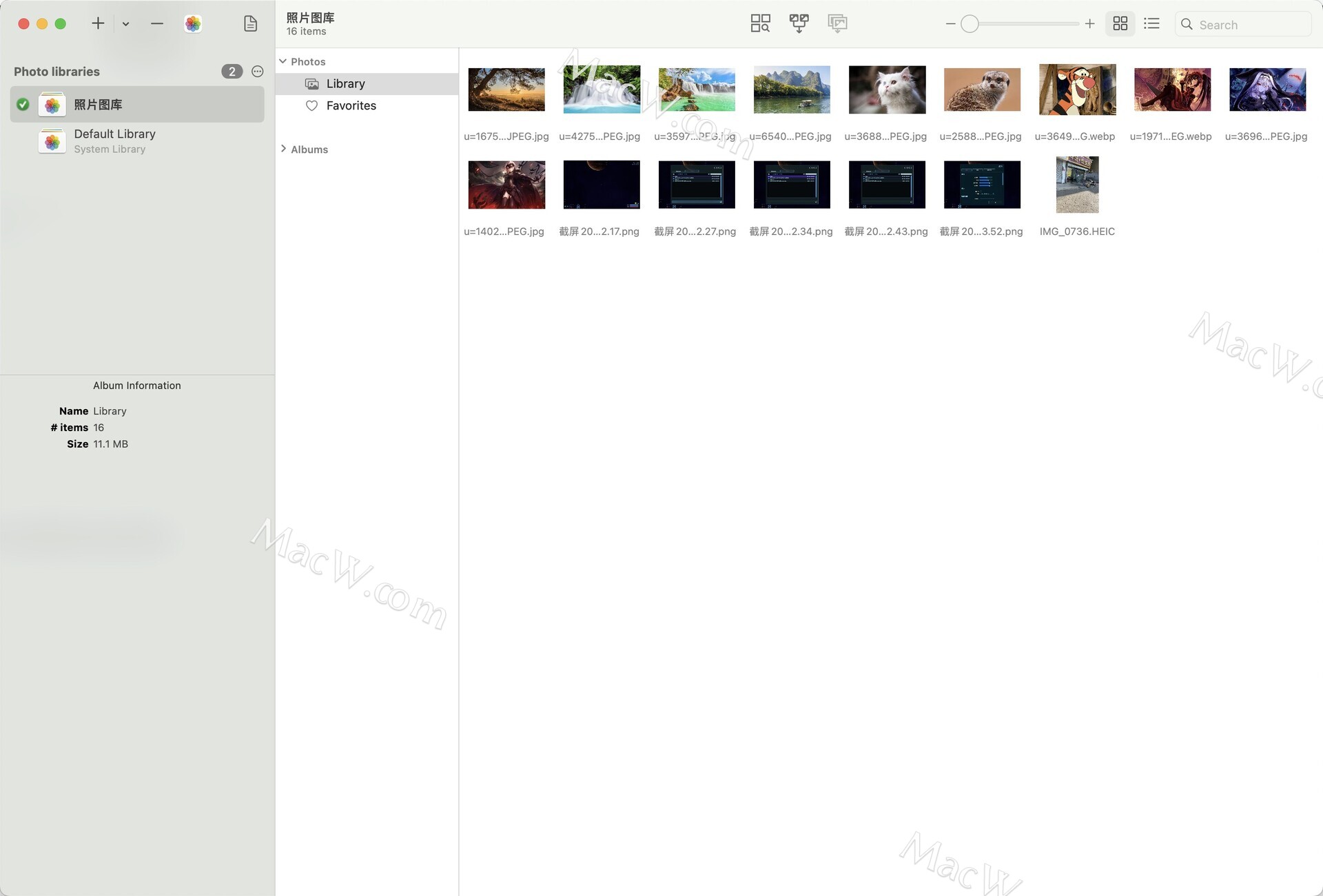The width and height of the screenshot is (1323, 896).
Task: Collapse the Photos section
Action: tap(283, 61)
